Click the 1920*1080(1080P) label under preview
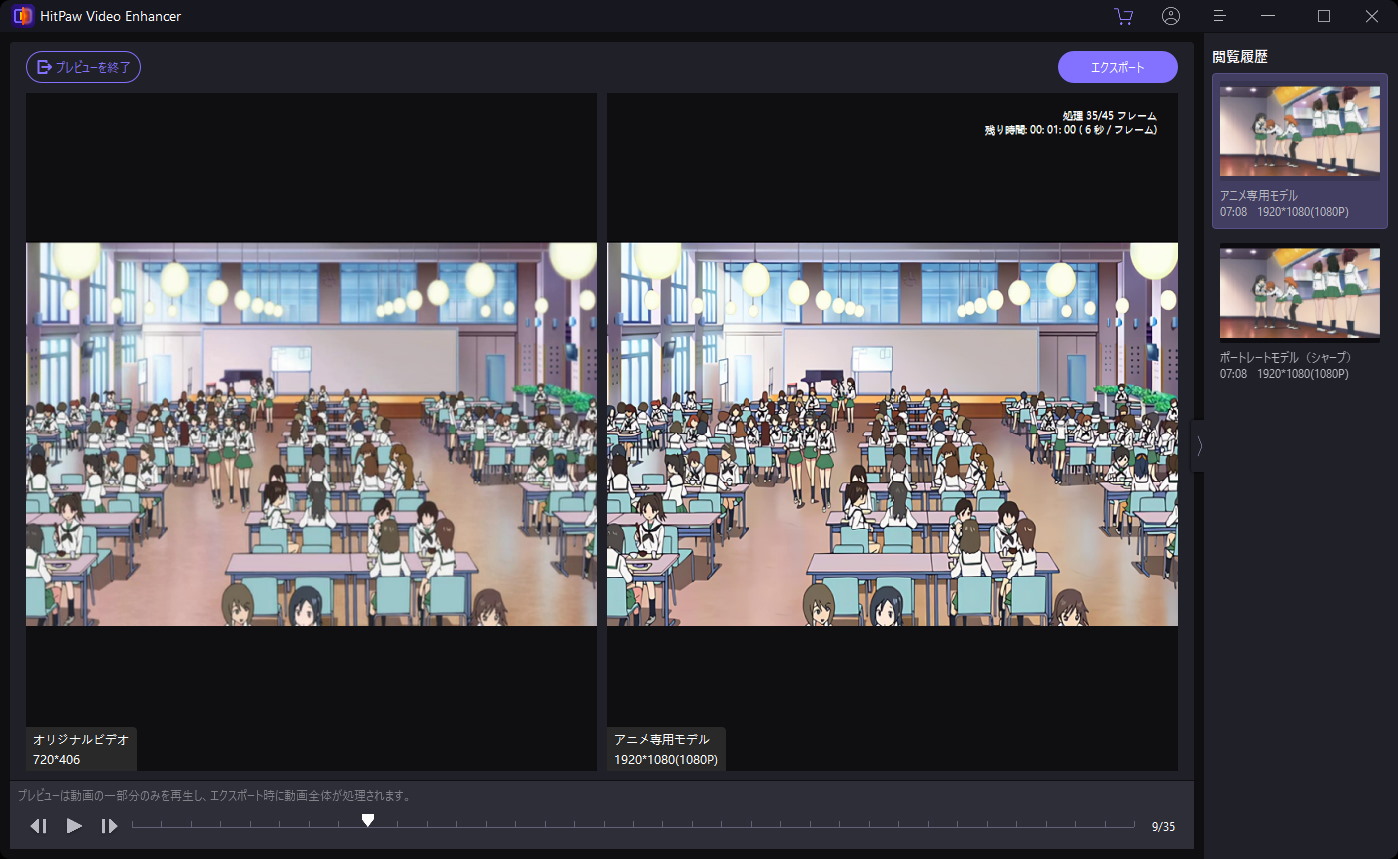1398x859 pixels. coord(666,760)
